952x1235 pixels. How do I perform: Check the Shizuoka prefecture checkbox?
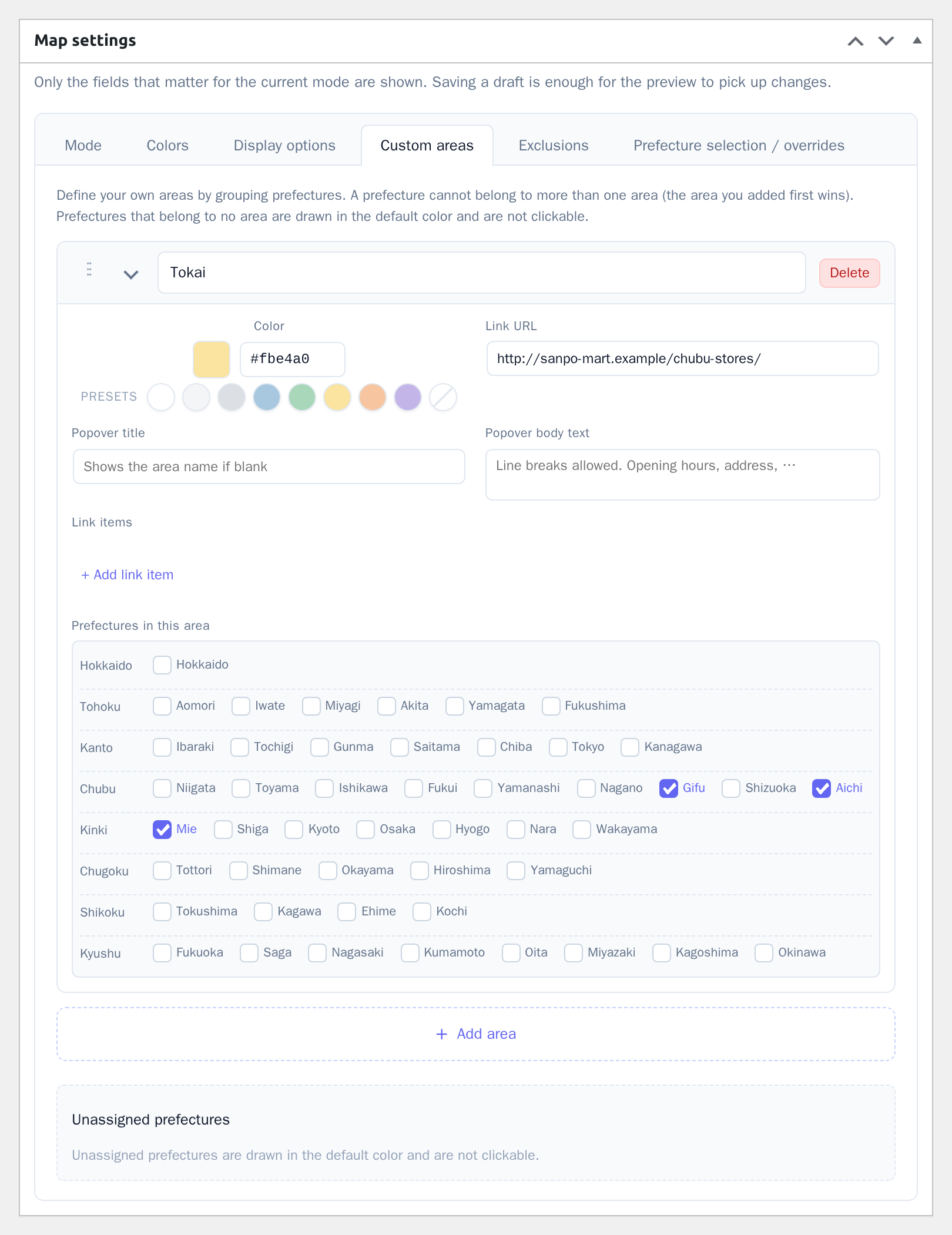[x=731, y=788]
